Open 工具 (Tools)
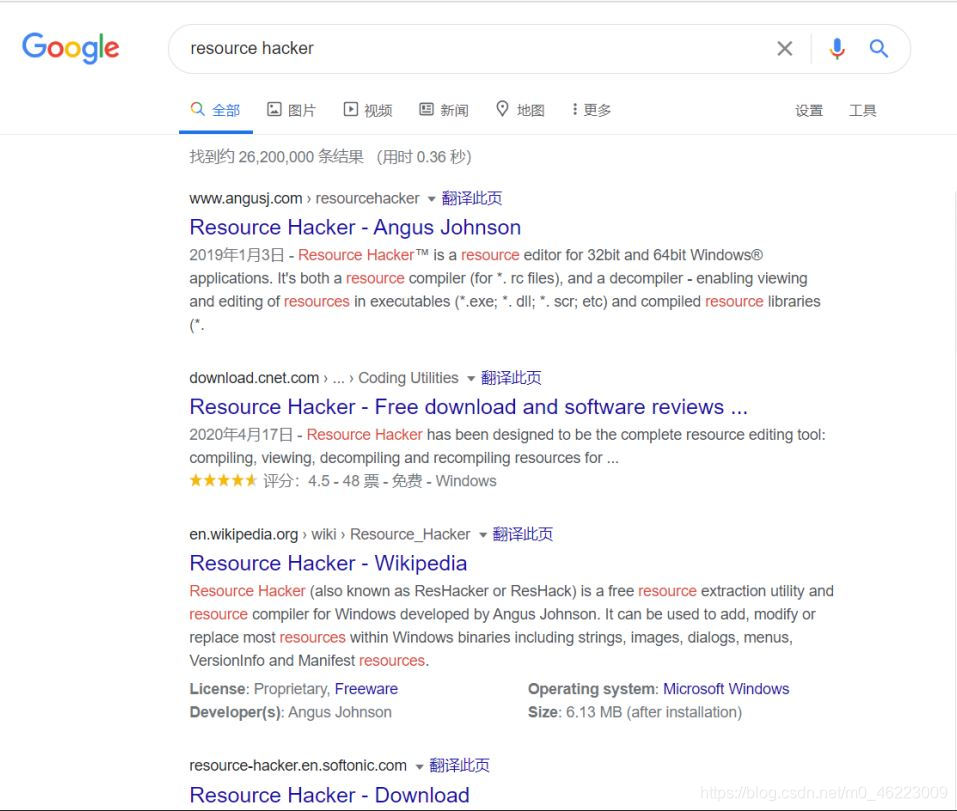The height and width of the screenshot is (811, 957). pos(862,110)
